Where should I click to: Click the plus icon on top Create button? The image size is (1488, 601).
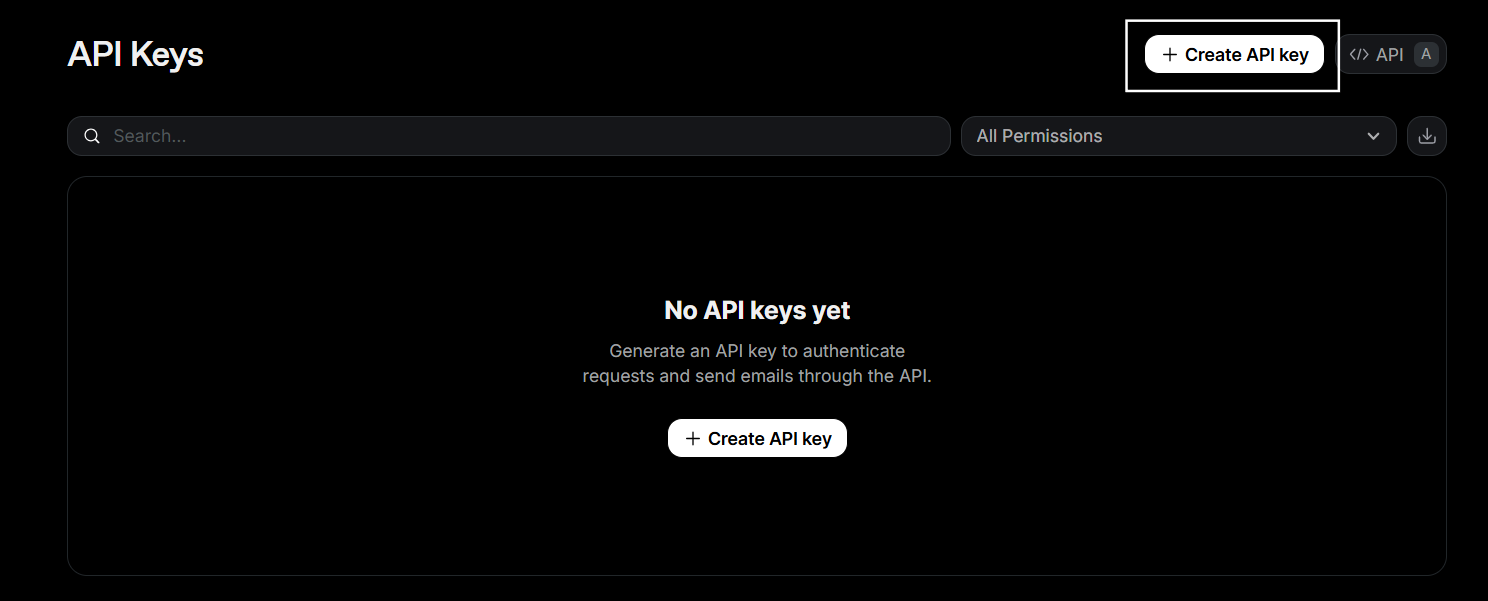(x=1169, y=54)
